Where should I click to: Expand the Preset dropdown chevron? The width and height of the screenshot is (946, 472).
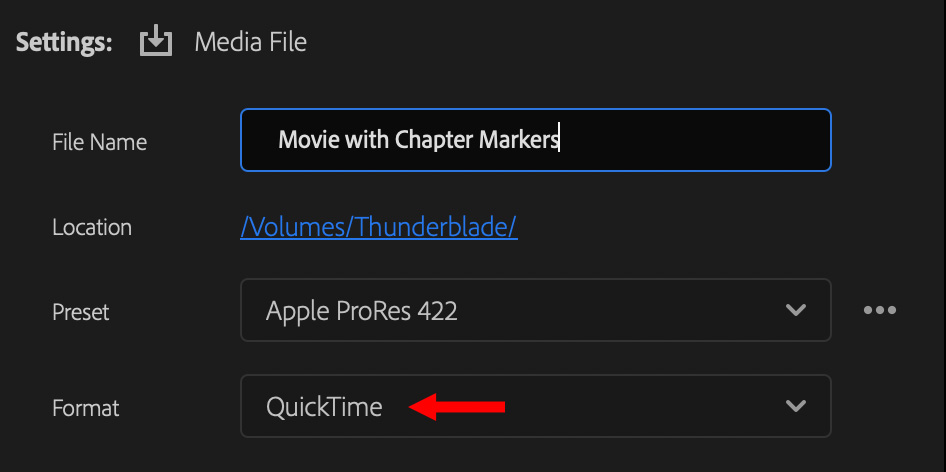click(796, 310)
